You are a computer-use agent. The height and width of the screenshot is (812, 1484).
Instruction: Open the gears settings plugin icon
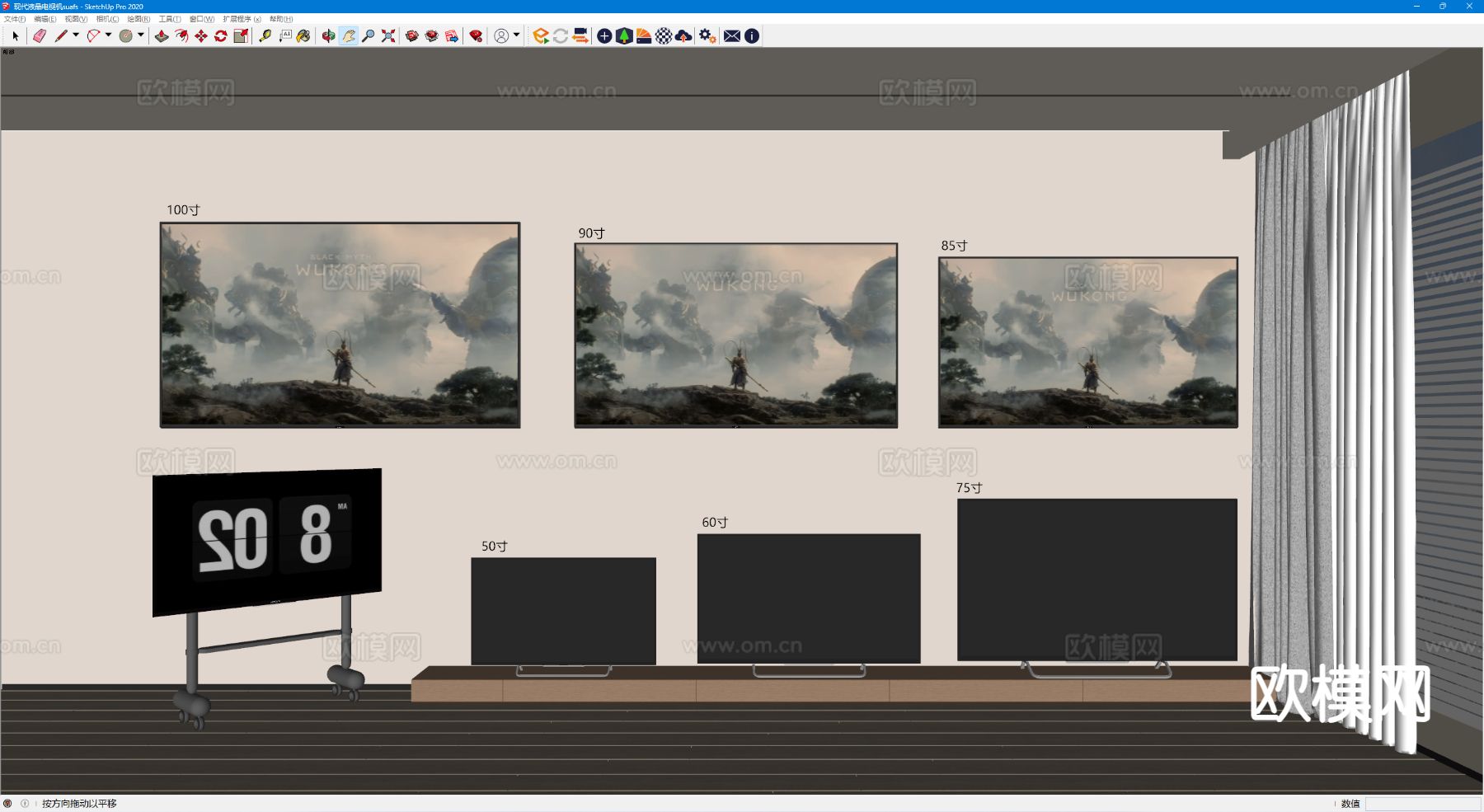coord(707,35)
